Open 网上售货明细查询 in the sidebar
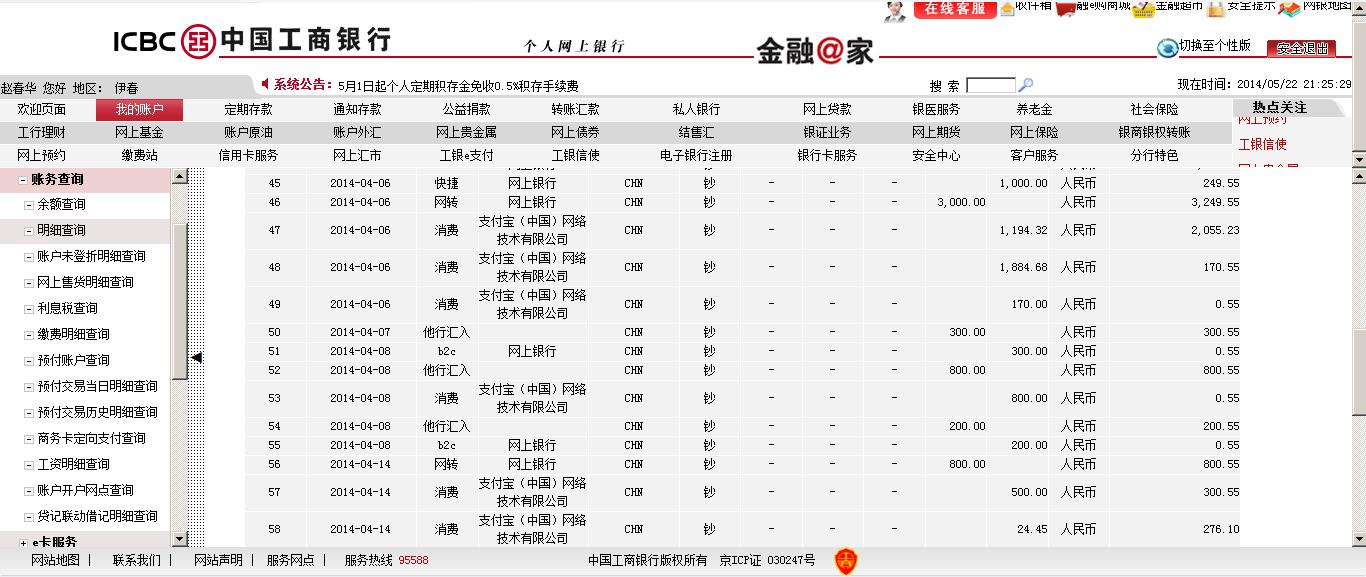The height and width of the screenshot is (577, 1366). 85,282
